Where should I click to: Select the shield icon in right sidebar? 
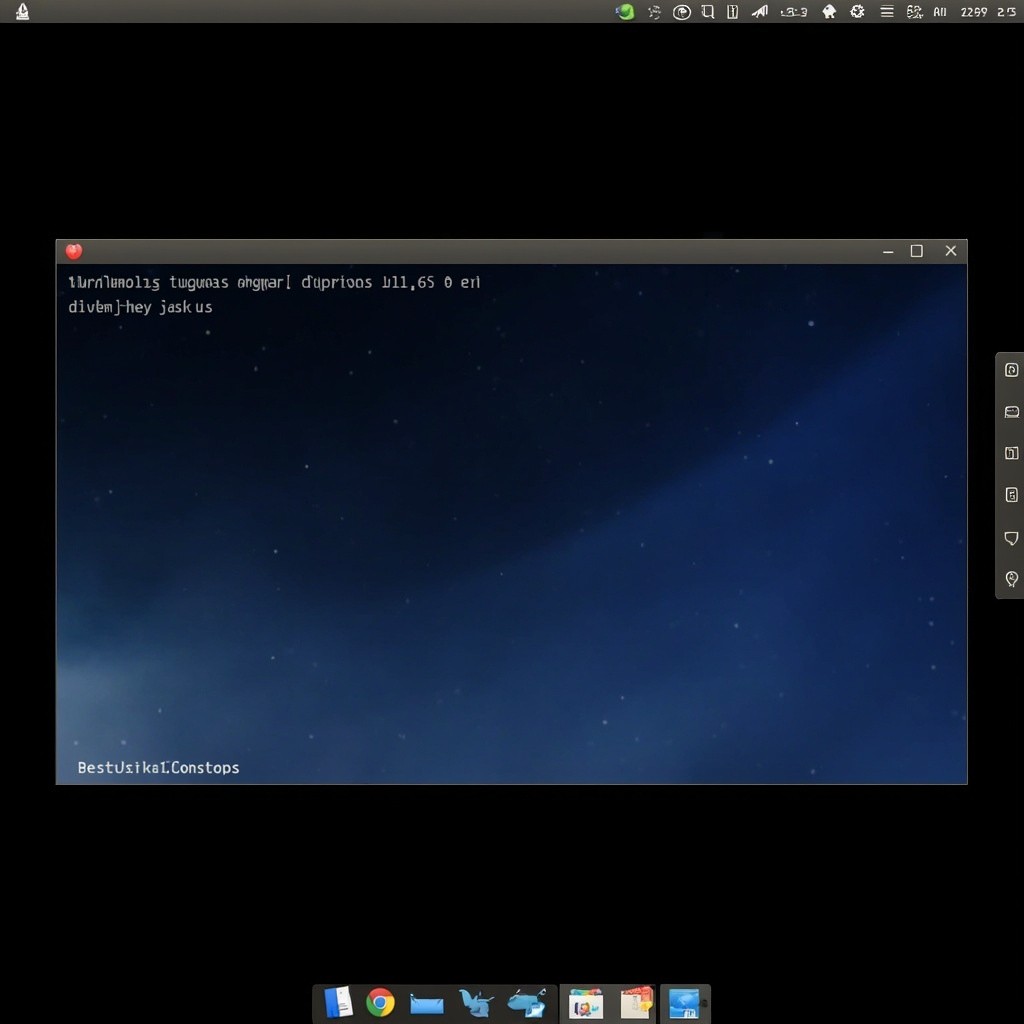pyautogui.click(x=1011, y=538)
